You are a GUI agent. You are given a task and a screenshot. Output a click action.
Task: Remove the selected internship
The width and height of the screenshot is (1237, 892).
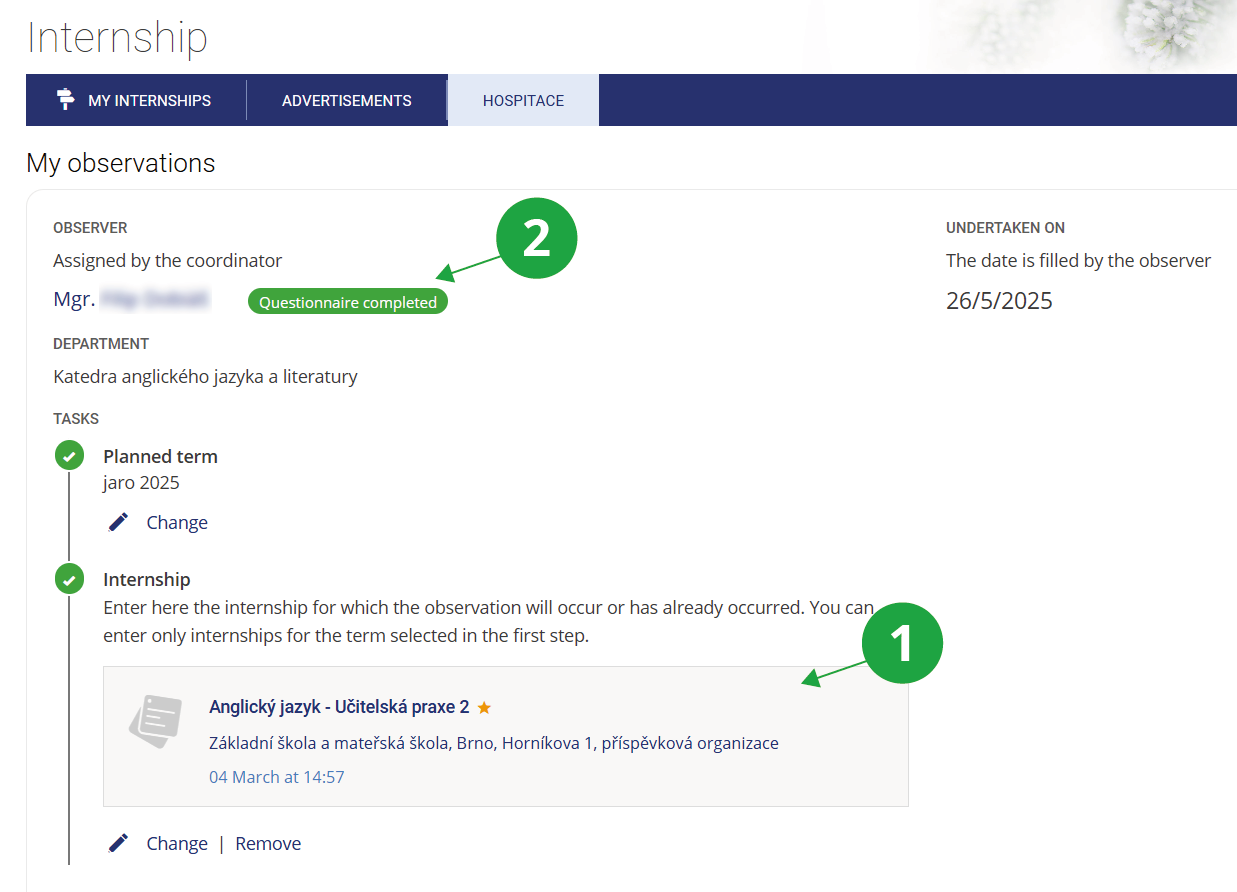[268, 843]
